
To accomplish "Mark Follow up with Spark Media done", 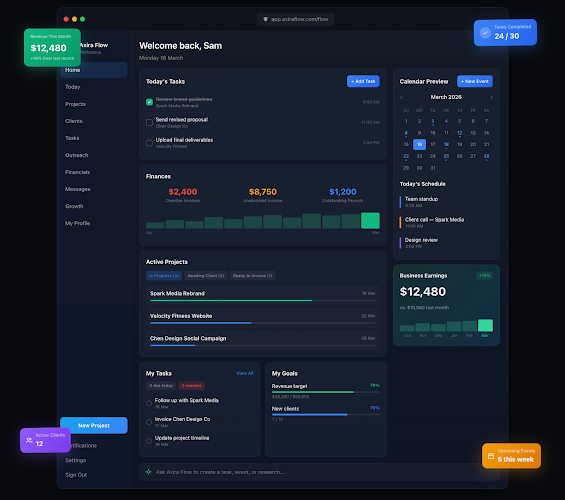I will (x=149, y=403).
